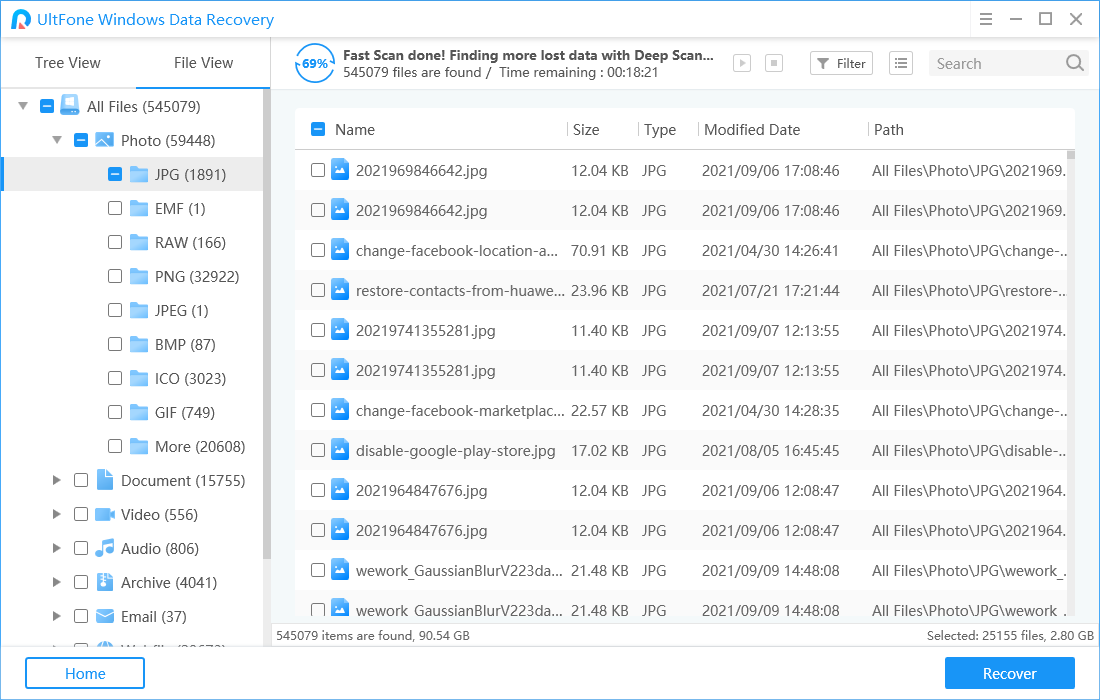Sort by the Name column header

(355, 130)
